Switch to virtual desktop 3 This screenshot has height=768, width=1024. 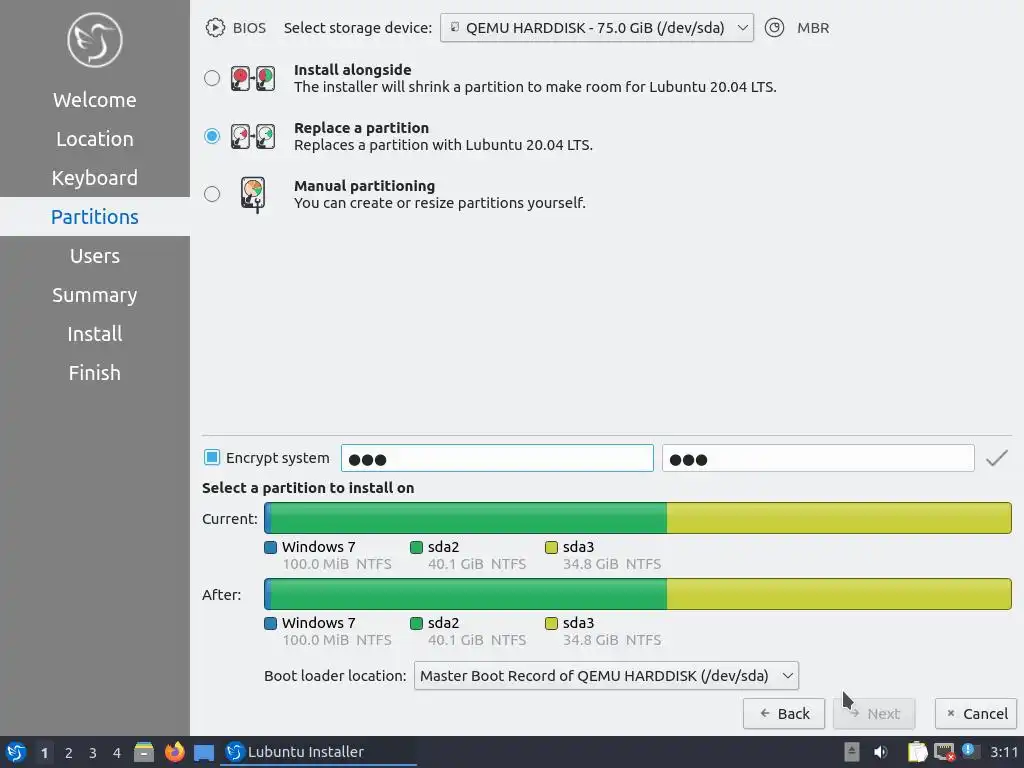(93, 753)
